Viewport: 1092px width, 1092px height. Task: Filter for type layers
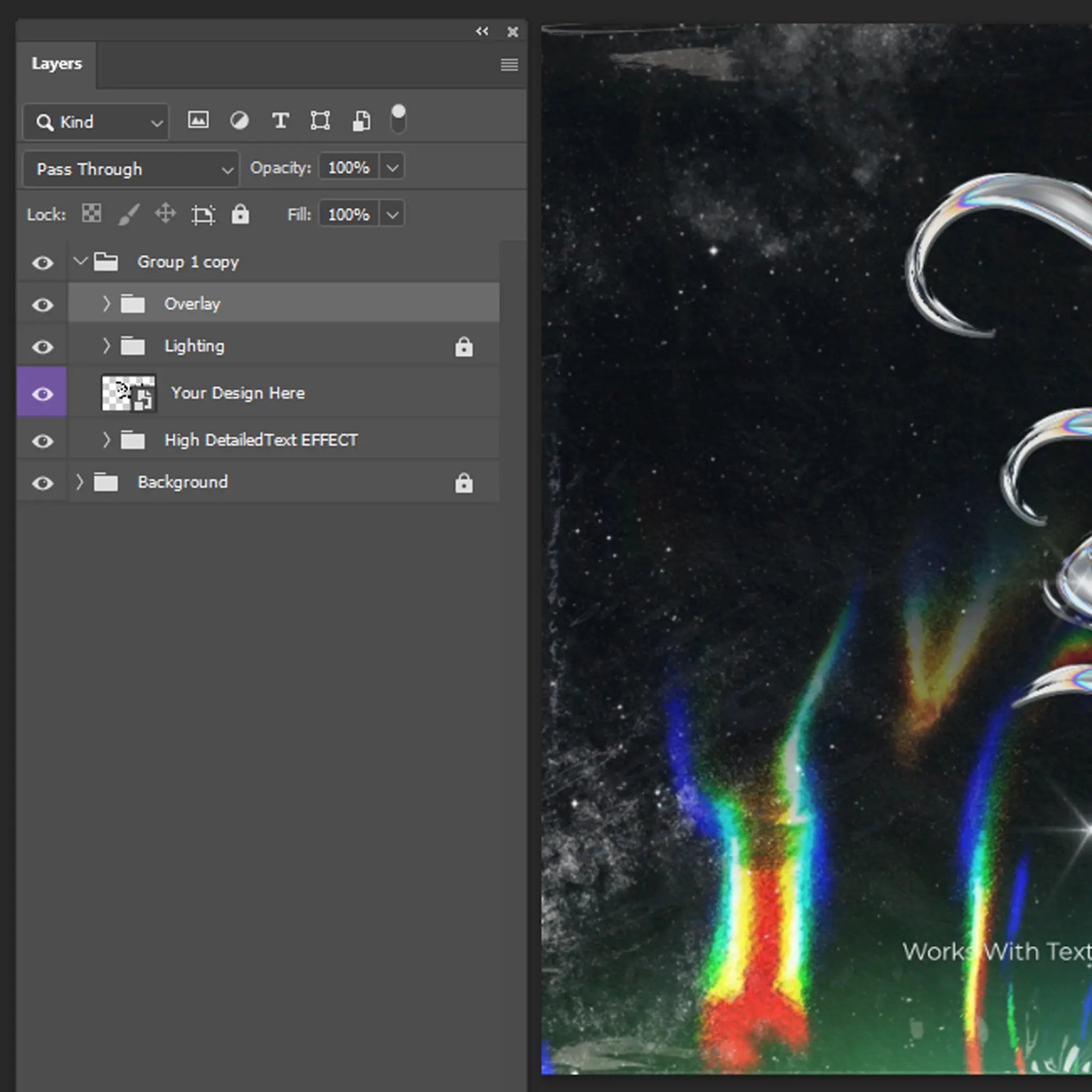click(281, 121)
